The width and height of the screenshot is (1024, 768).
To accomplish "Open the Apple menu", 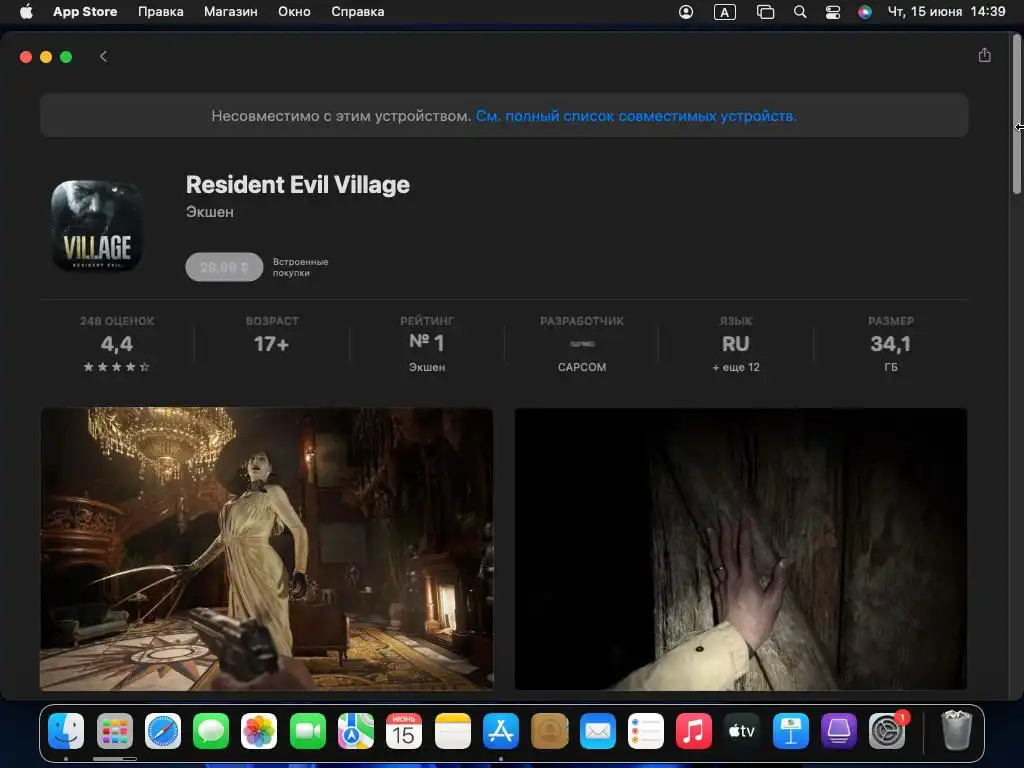I will pos(26,12).
